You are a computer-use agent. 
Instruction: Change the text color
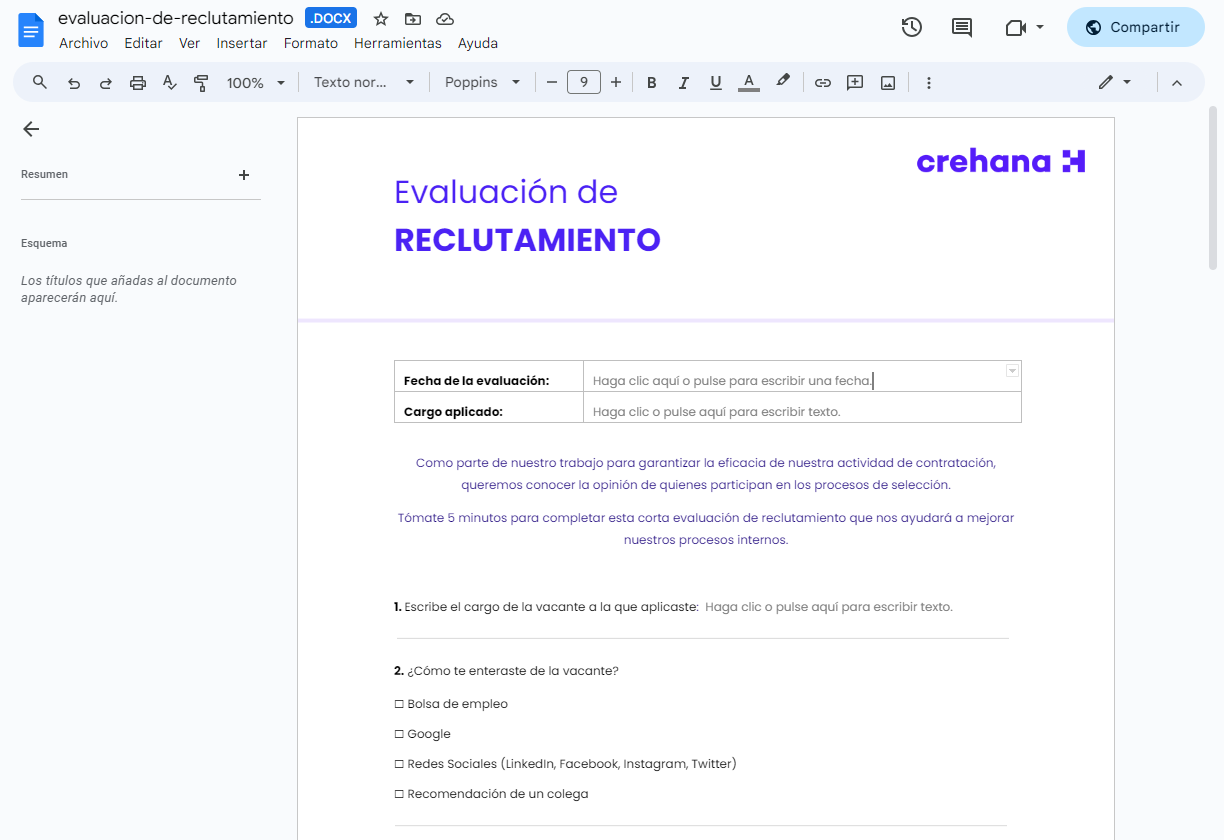pyautogui.click(x=748, y=82)
